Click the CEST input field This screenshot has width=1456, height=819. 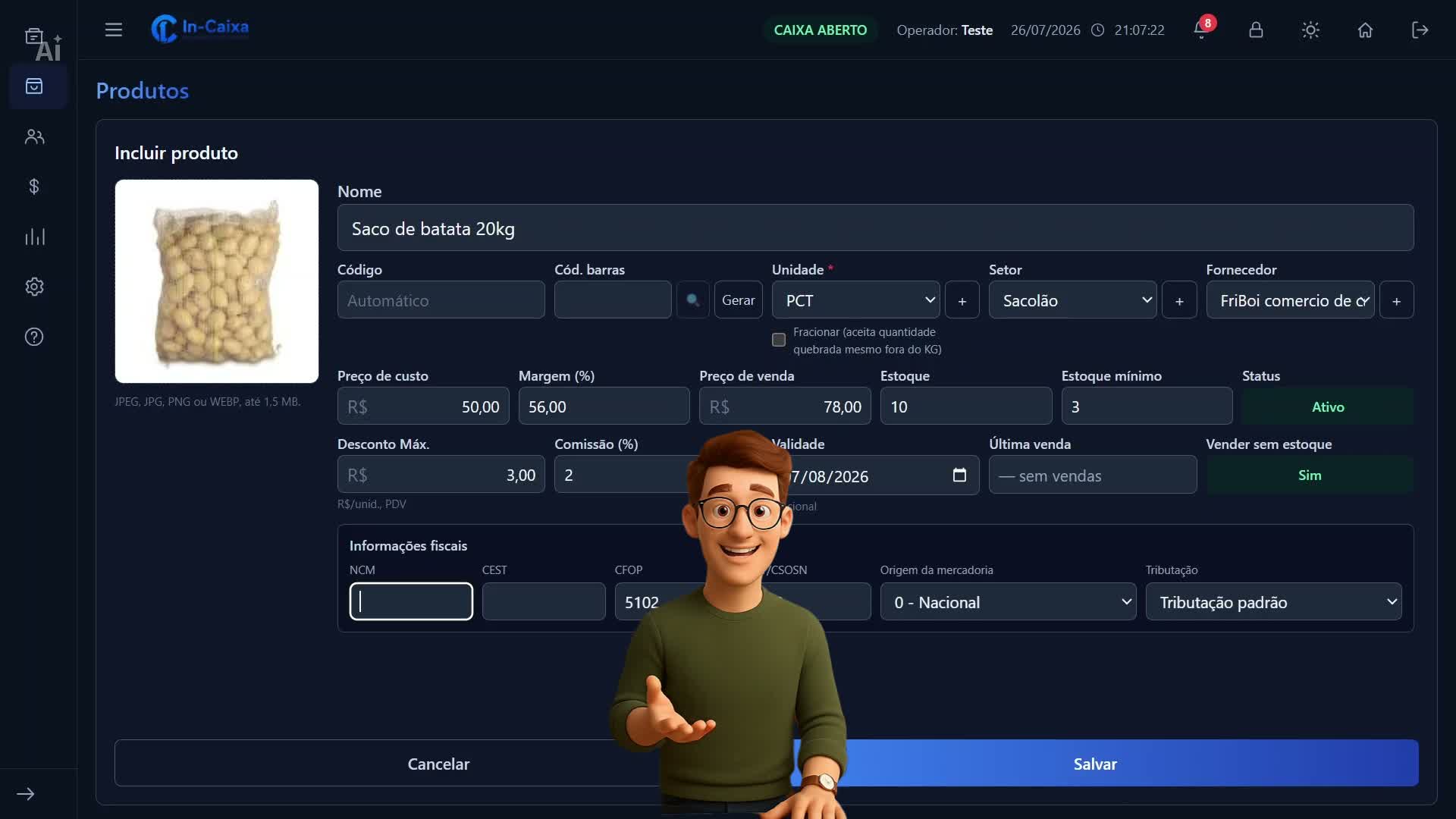pyautogui.click(x=544, y=602)
